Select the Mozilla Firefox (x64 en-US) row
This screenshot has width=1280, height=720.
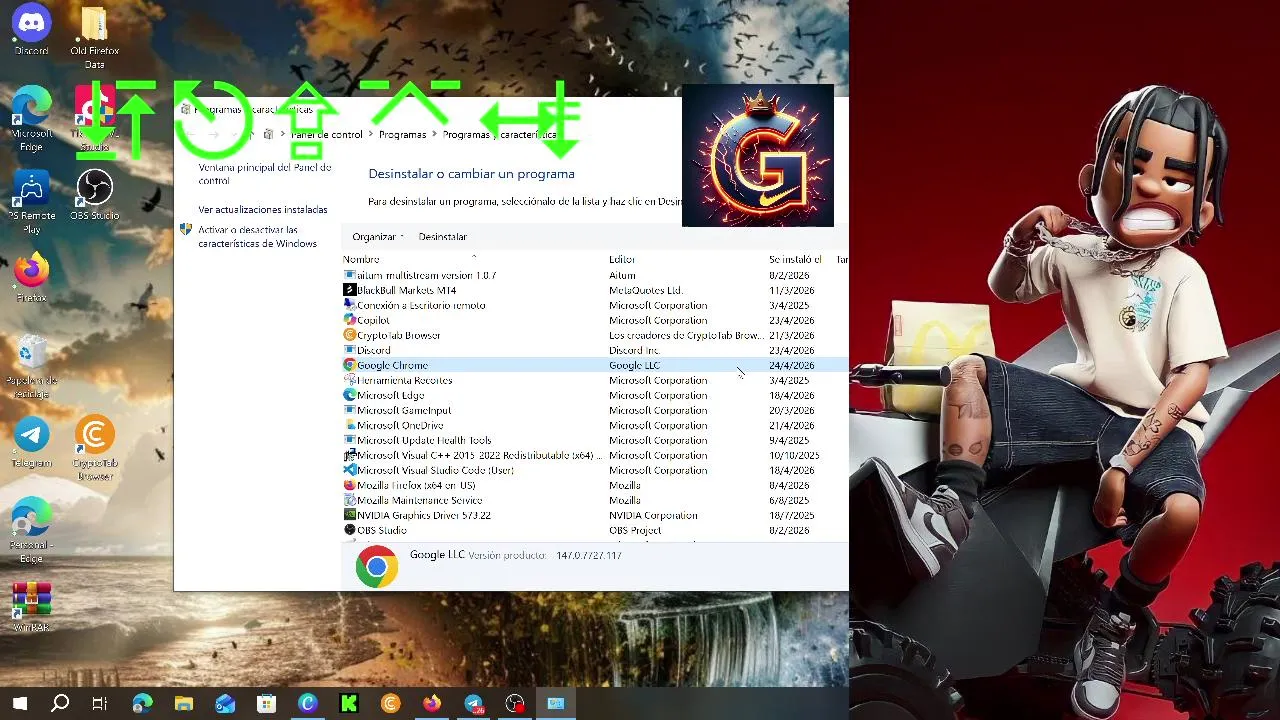tap(595, 485)
